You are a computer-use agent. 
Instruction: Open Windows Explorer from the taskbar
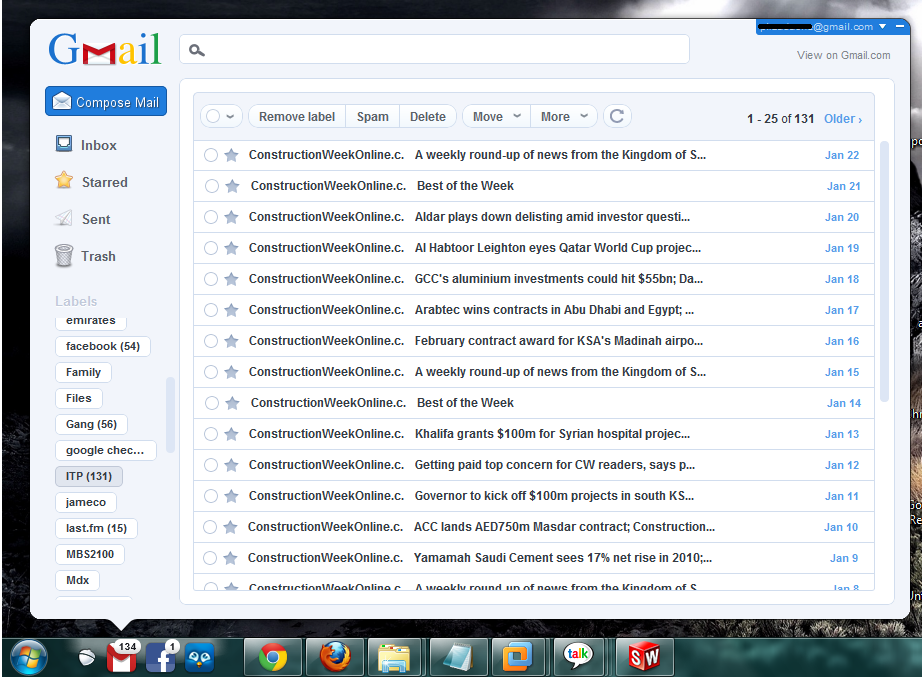click(x=395, y=657)
